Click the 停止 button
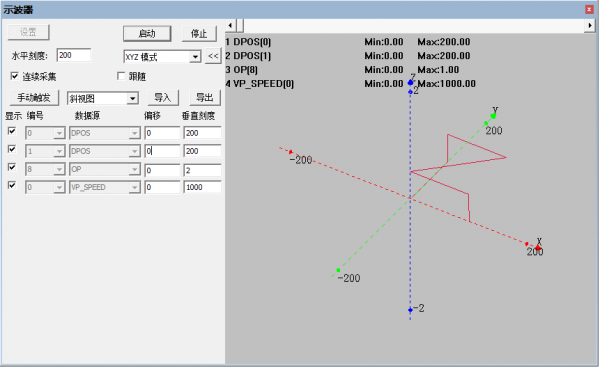 coord(199,34)
